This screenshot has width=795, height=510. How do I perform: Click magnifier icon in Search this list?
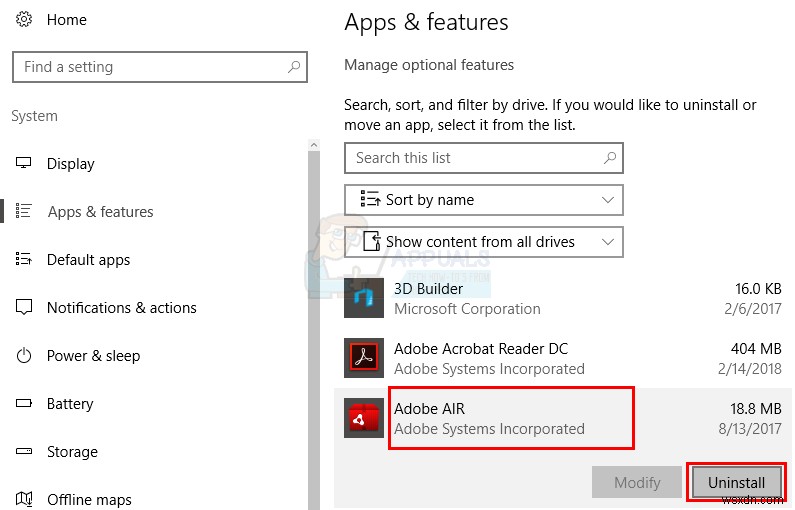(x=610, y=158)
